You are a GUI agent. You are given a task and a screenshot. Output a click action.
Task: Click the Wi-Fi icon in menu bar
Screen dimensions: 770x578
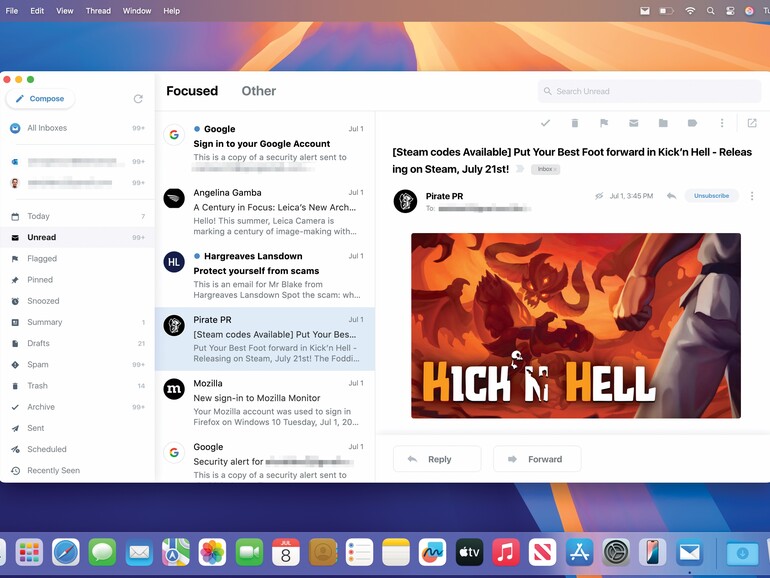(x=690, y=11)
